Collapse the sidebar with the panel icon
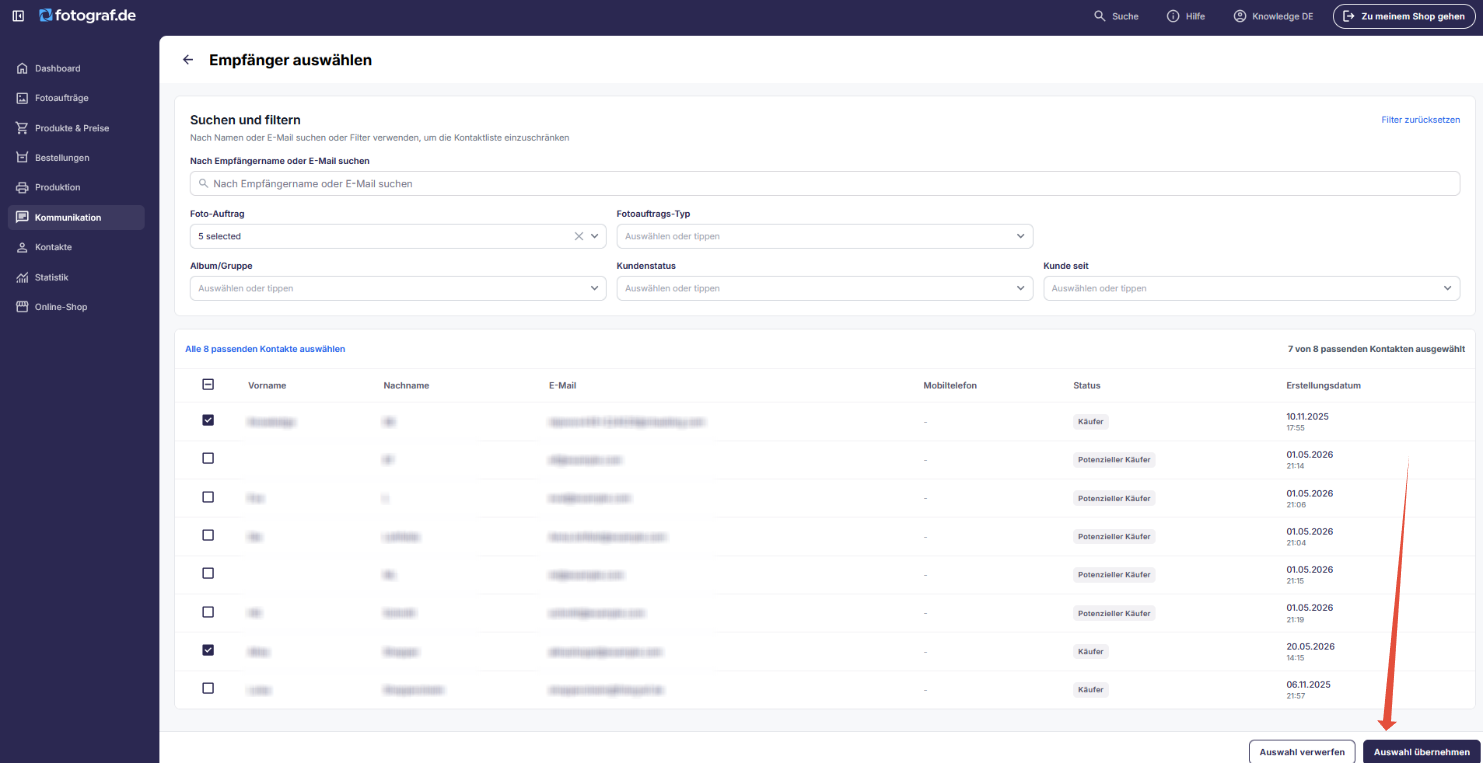The width and height of the screenshot is (1483, 763). click(18, 16)
